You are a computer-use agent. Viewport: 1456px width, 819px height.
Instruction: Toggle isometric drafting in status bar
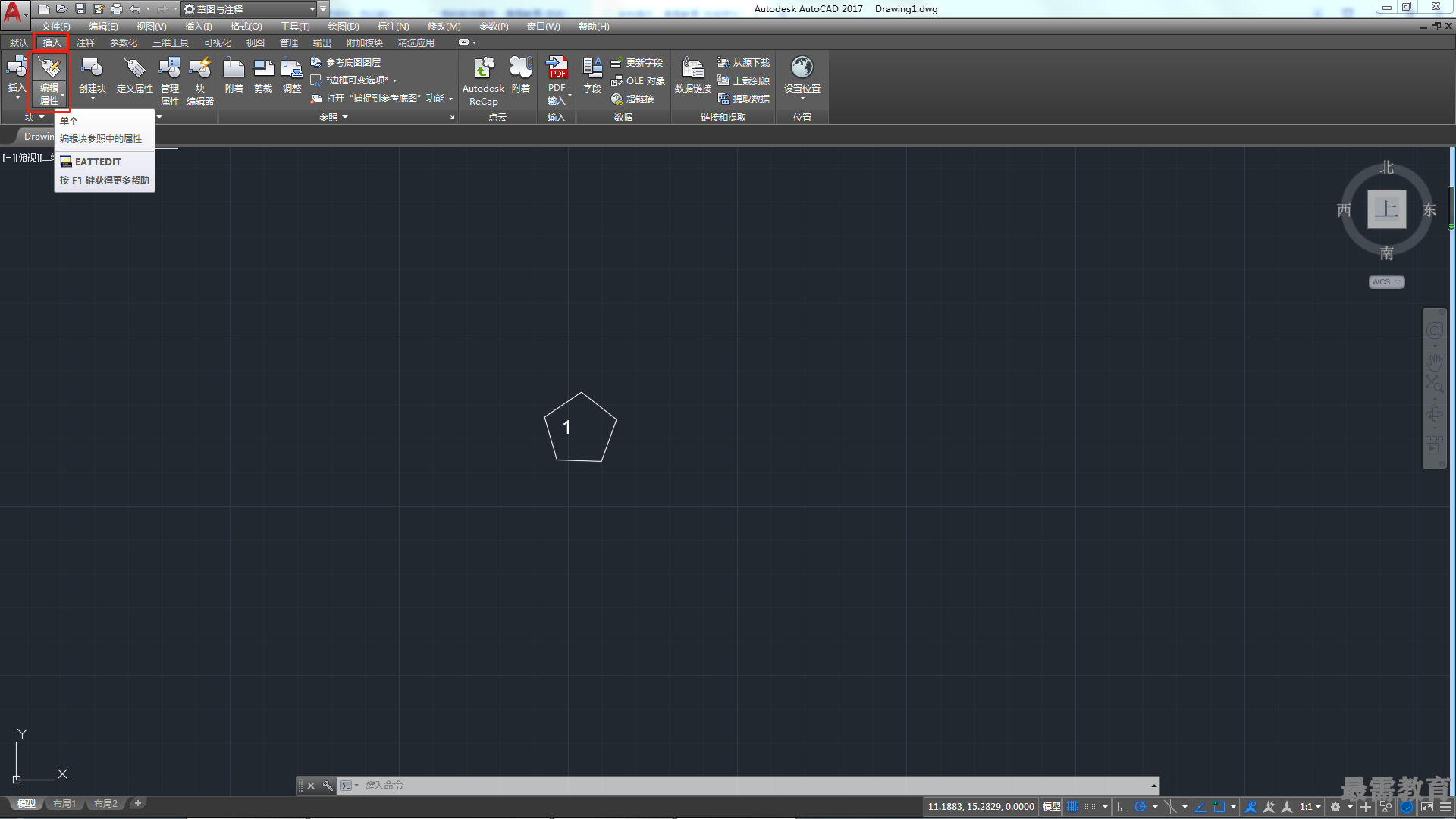[x=1170, y=807]
